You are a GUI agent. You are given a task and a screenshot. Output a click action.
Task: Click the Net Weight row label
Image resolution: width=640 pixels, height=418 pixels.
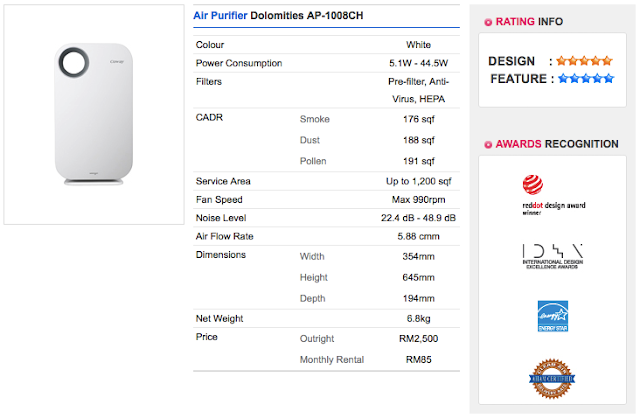pos(219,318)
